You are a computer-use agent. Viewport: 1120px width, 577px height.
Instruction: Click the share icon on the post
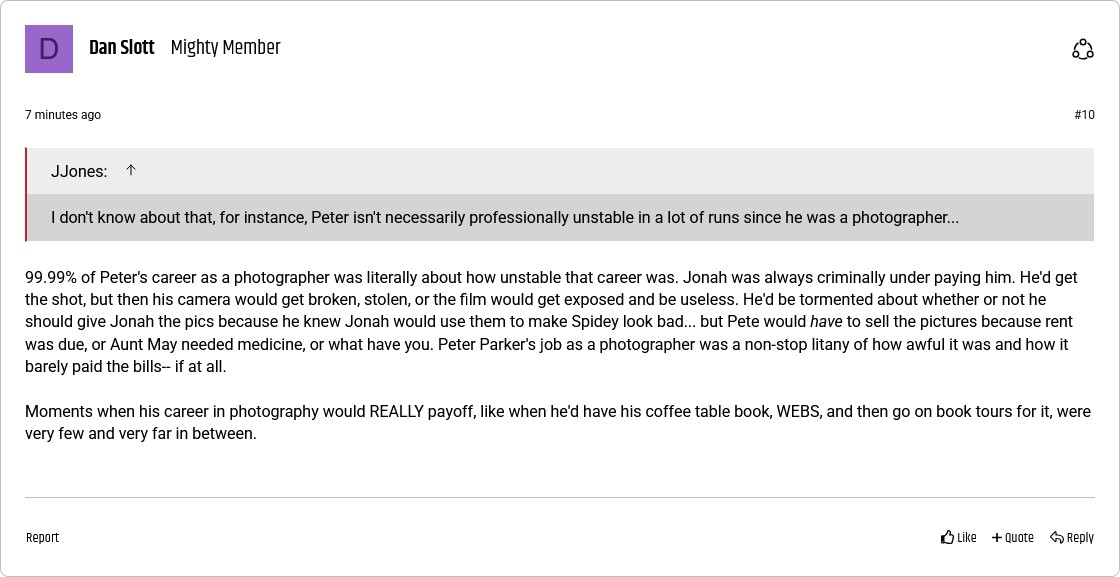[1082, 49]
